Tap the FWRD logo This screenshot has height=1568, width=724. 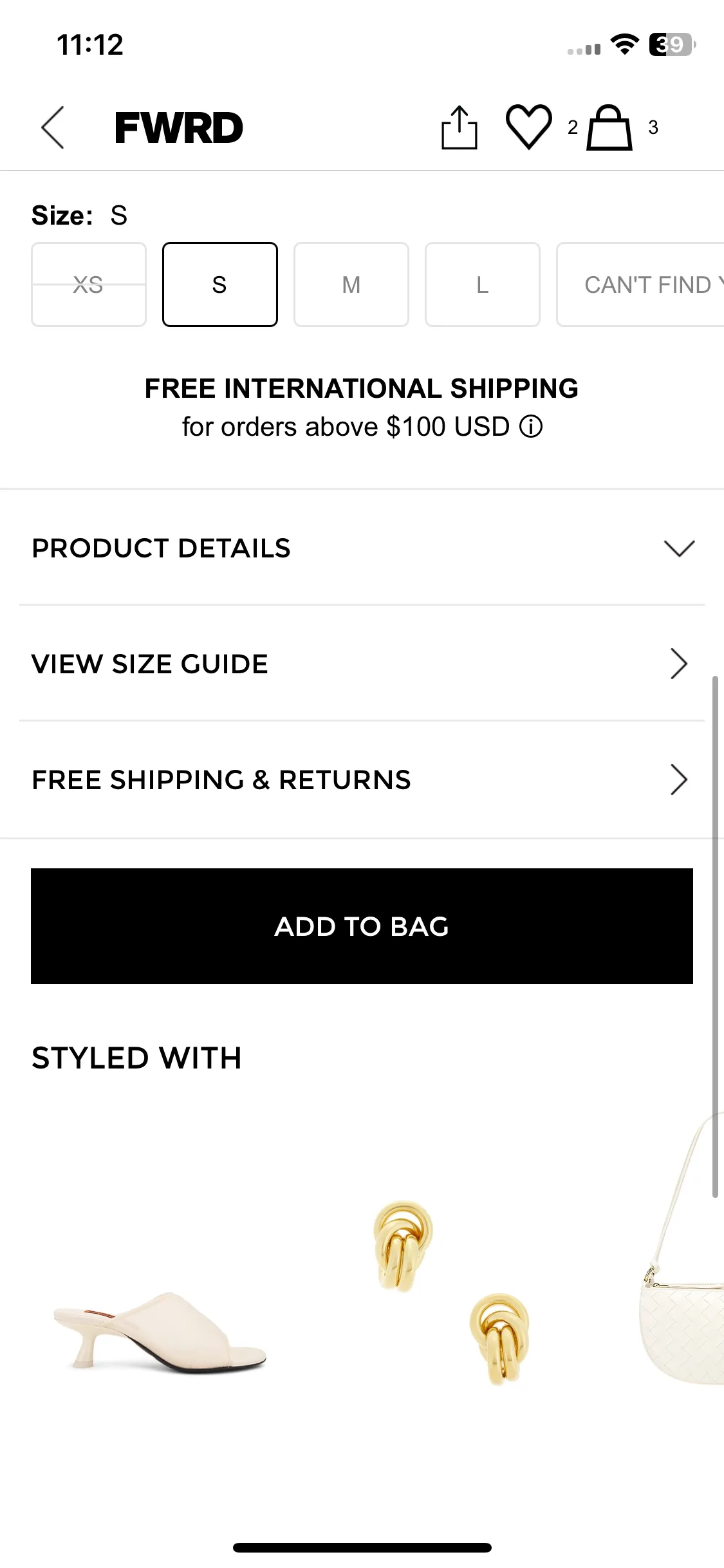[179, 127]
